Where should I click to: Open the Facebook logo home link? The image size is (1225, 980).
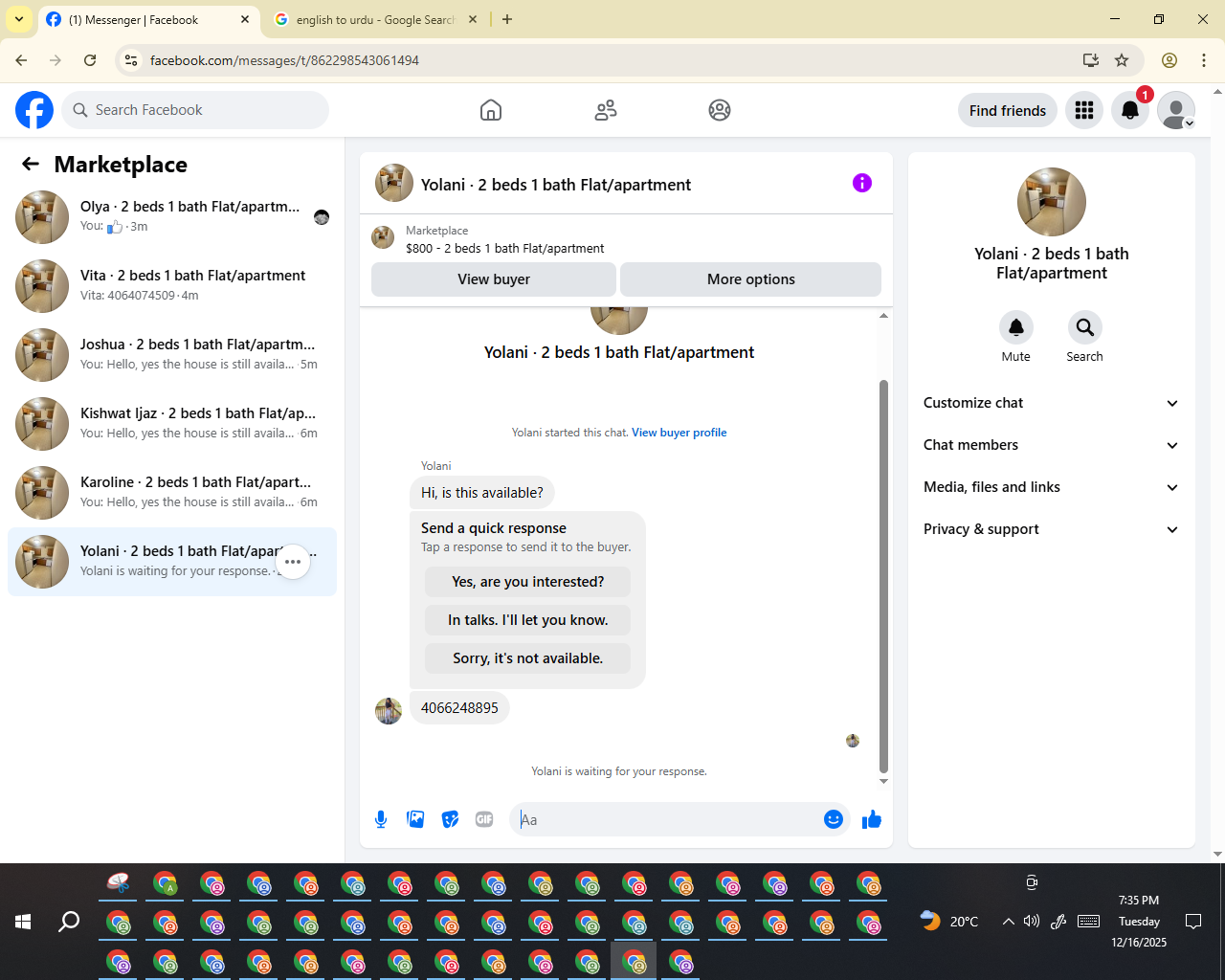(x=34, y=110)
